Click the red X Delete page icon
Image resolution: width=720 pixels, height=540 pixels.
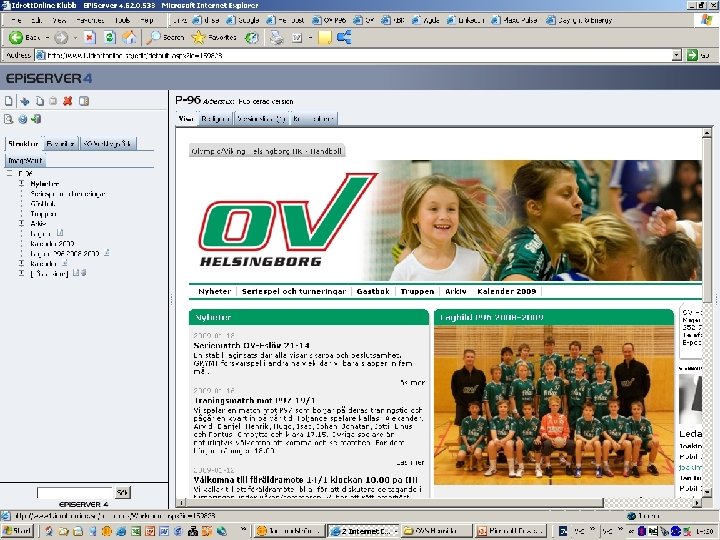[x=68, y=101]
